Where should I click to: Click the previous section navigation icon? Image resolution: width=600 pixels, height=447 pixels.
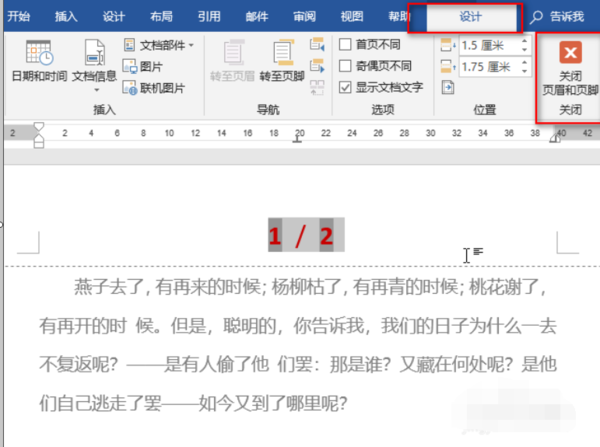coord(317,44)
